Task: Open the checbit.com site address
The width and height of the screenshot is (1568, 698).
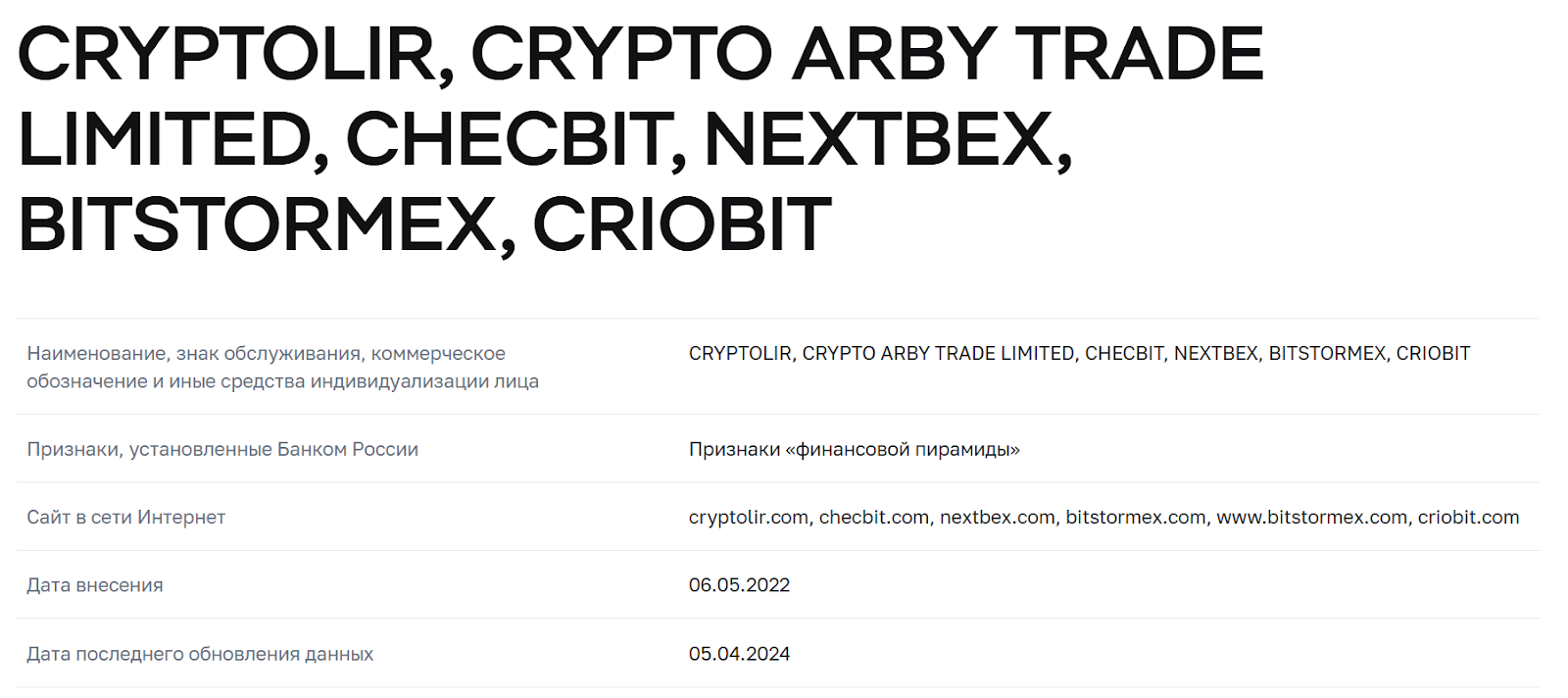Action: 873,517
